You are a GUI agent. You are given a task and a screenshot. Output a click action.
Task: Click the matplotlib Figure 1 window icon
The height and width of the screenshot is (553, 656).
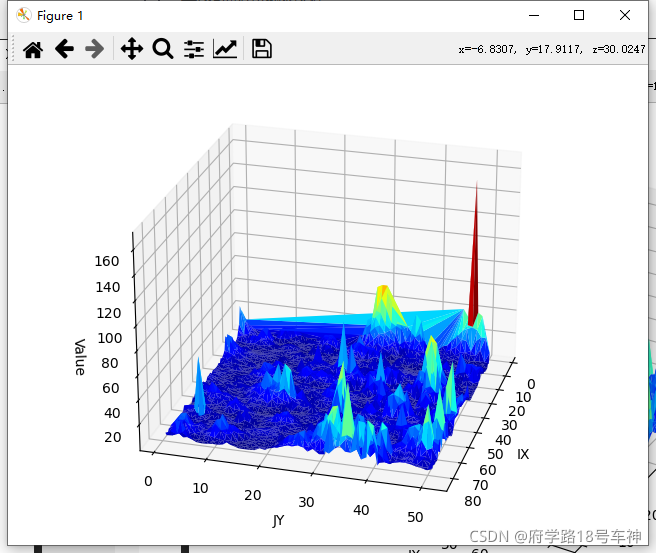(24, 15)
